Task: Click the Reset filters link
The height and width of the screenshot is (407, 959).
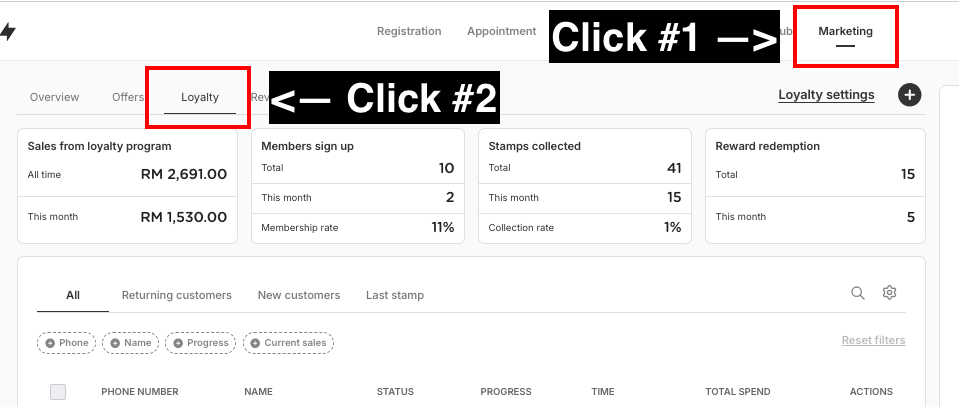Action: 873,340
